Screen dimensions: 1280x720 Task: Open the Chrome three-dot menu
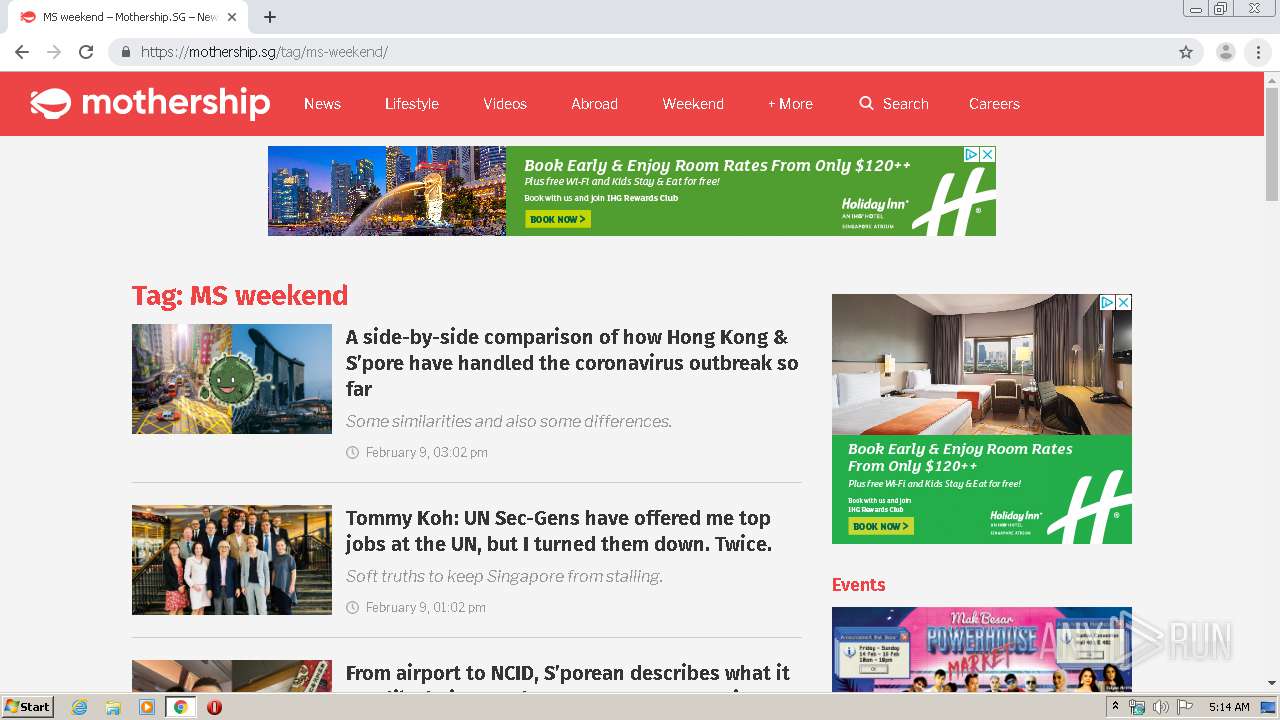pyautogui.click(x=1258, y=52)
